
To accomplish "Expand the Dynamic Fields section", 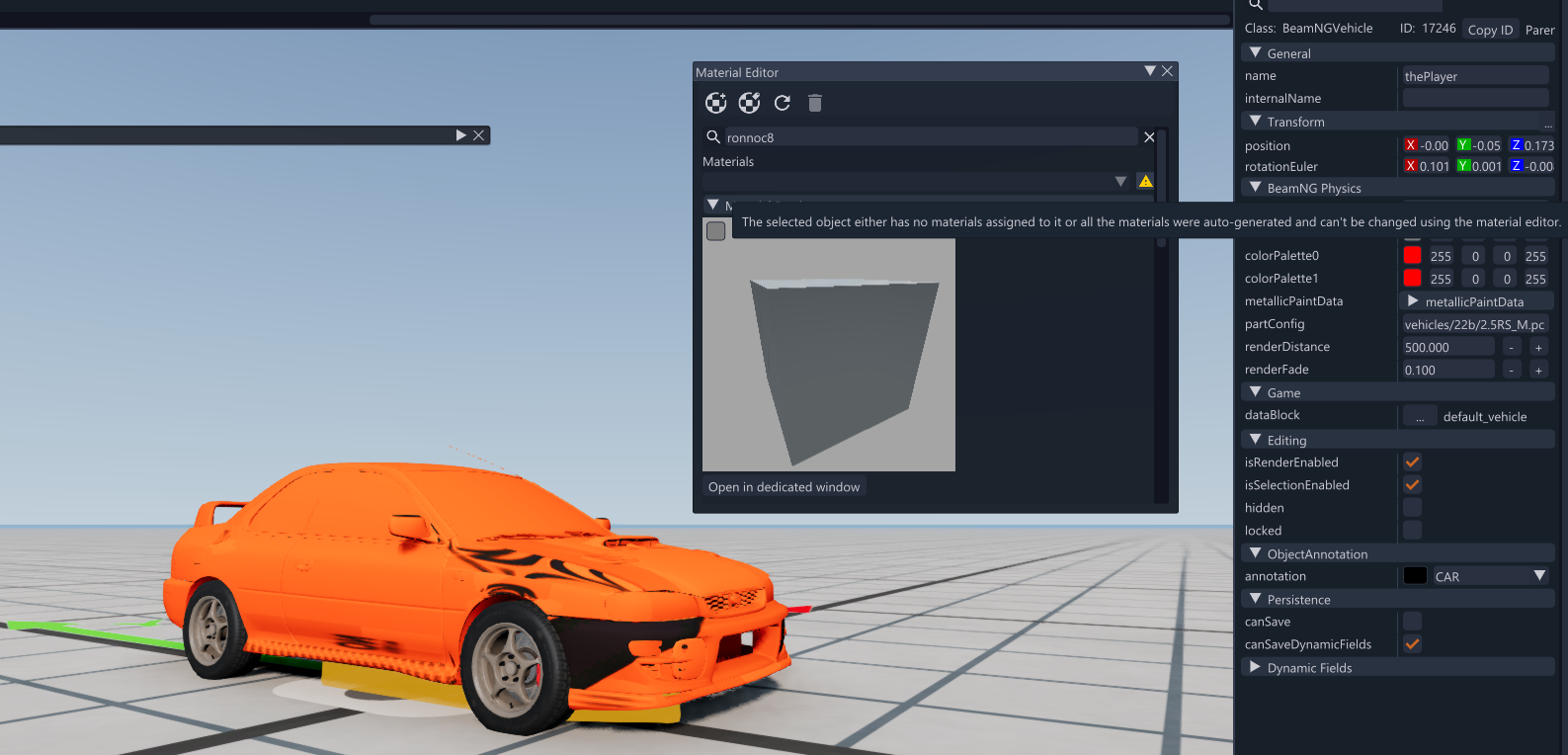I will point(1256,667).
